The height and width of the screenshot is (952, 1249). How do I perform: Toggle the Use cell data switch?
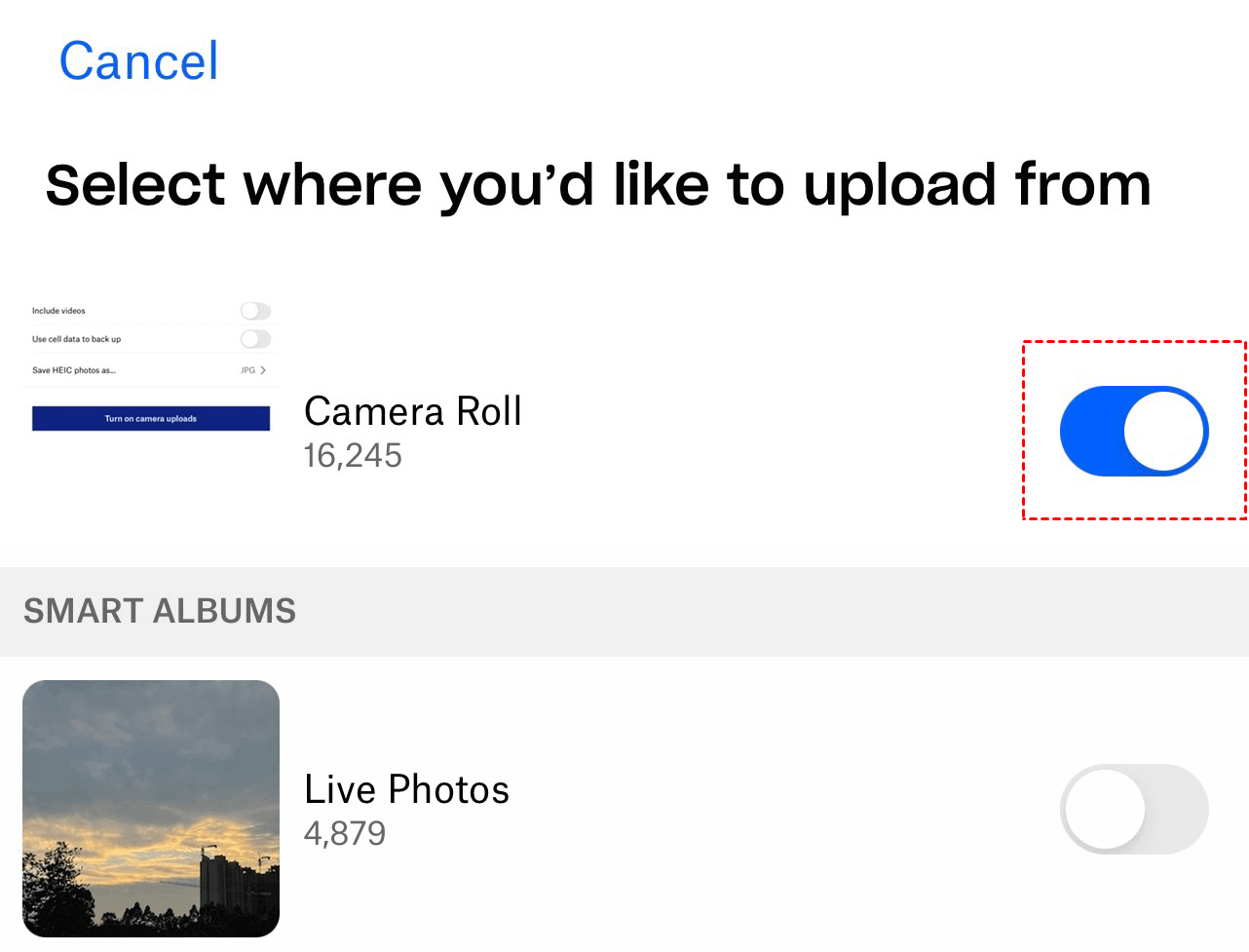[x=255, y=339]
